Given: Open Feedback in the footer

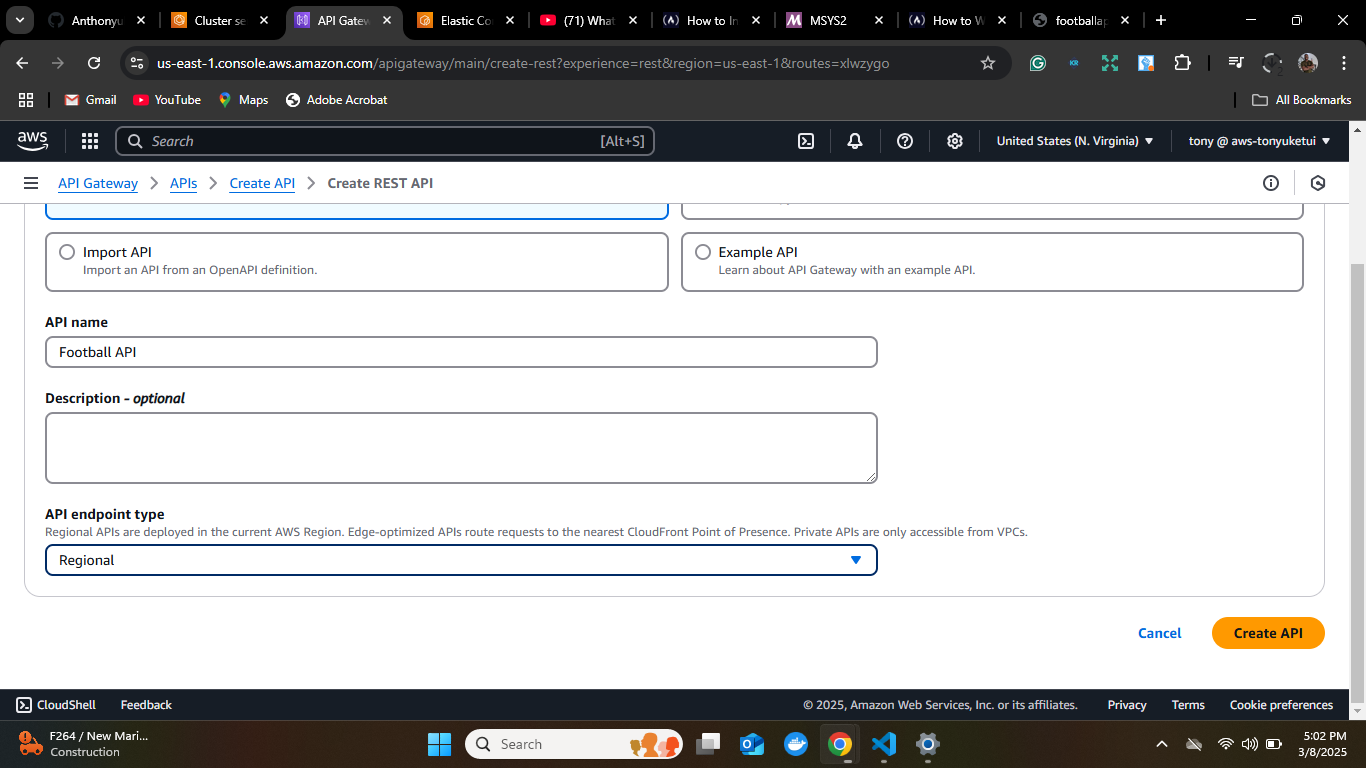Looking at the screenshot, I should point(146,705).
